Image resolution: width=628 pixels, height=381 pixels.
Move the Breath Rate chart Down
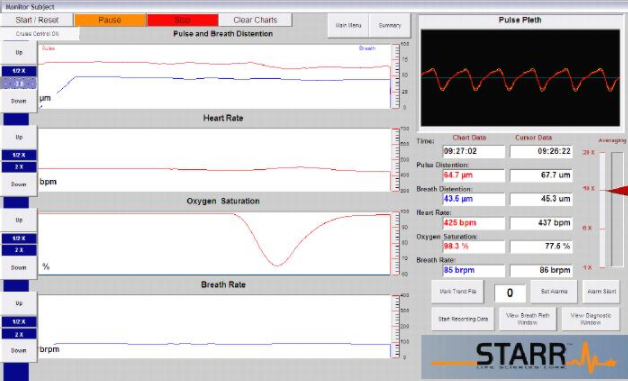[x=19, y=351]
